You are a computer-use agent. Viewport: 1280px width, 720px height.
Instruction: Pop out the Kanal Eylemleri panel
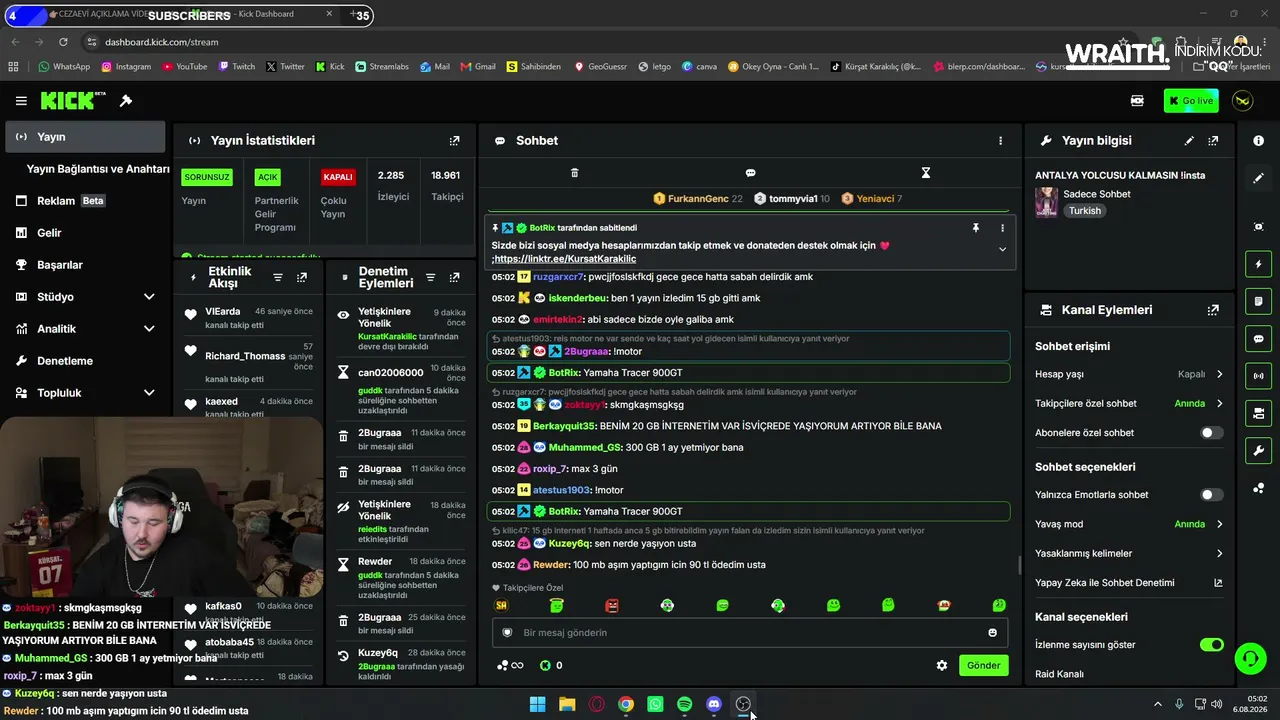[1213, 310]
